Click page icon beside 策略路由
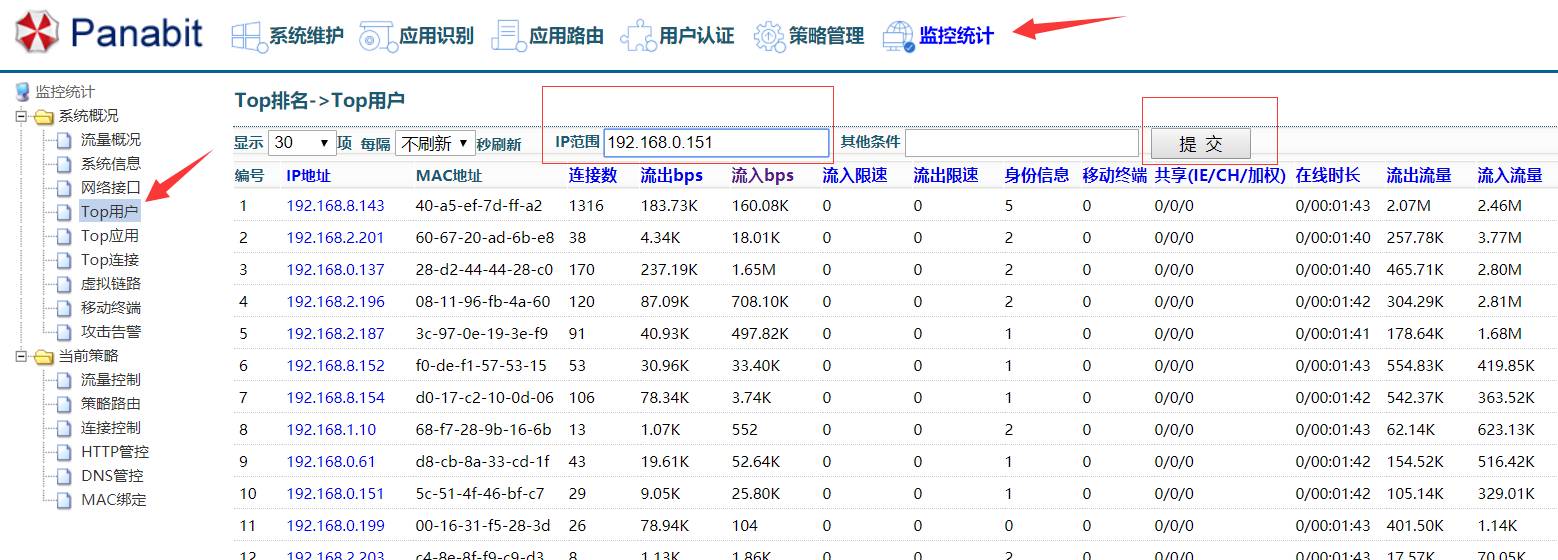 tap(65, 404)
